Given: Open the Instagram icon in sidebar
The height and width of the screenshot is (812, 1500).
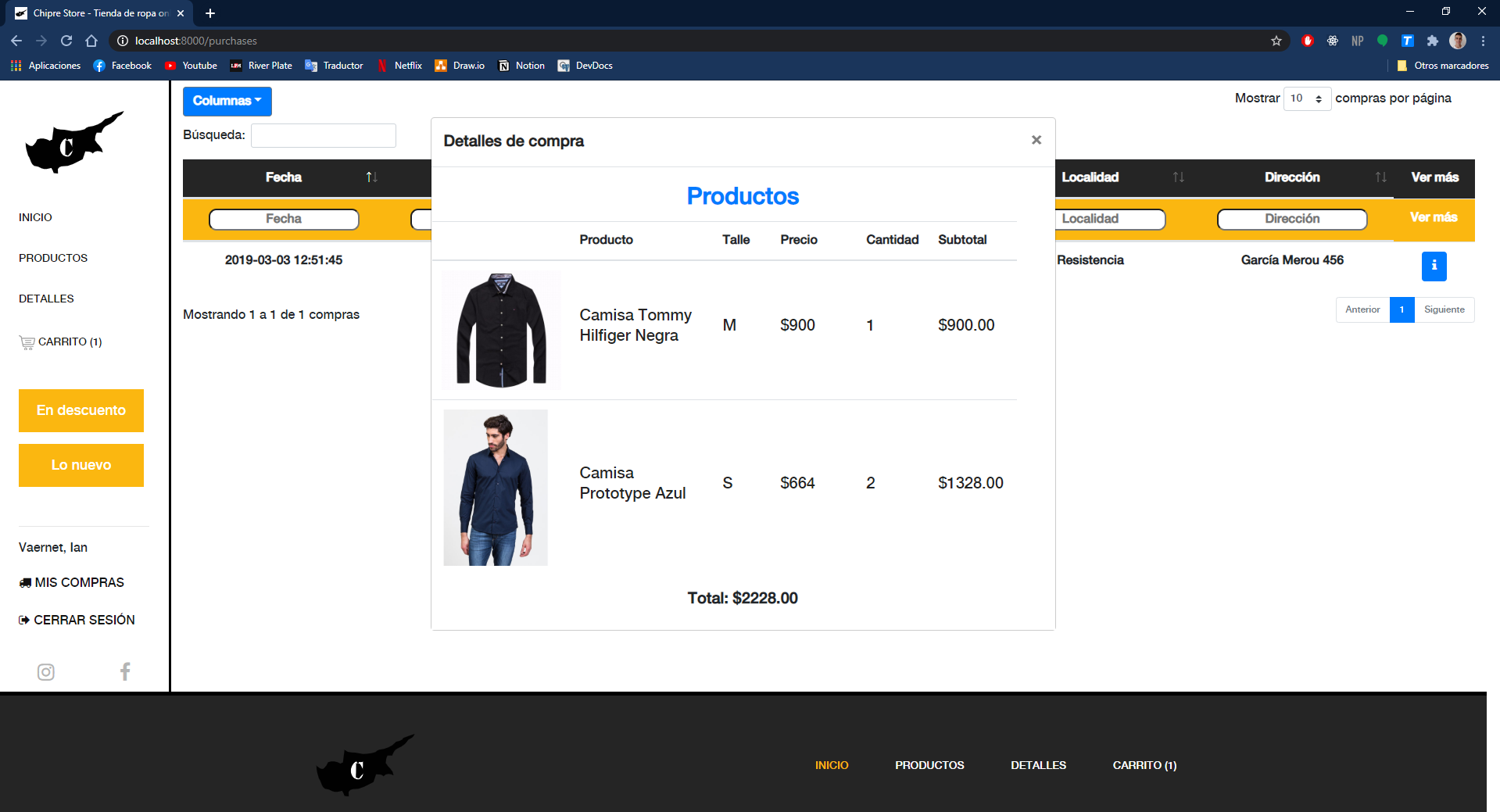Looking at the screenshot, I should 46,672.
